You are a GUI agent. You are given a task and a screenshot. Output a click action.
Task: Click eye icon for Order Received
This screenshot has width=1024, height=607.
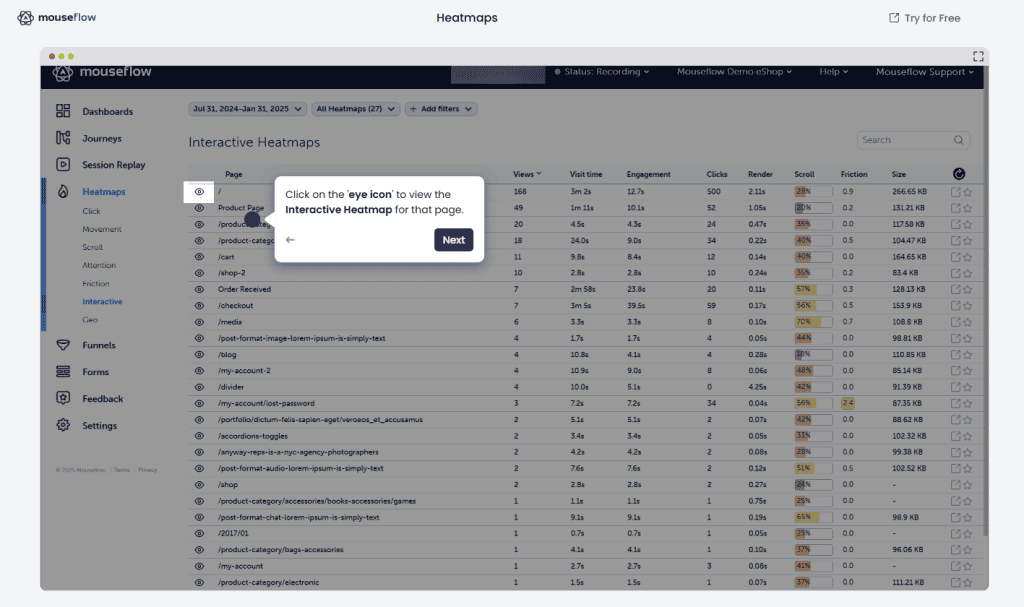point(199,289)
